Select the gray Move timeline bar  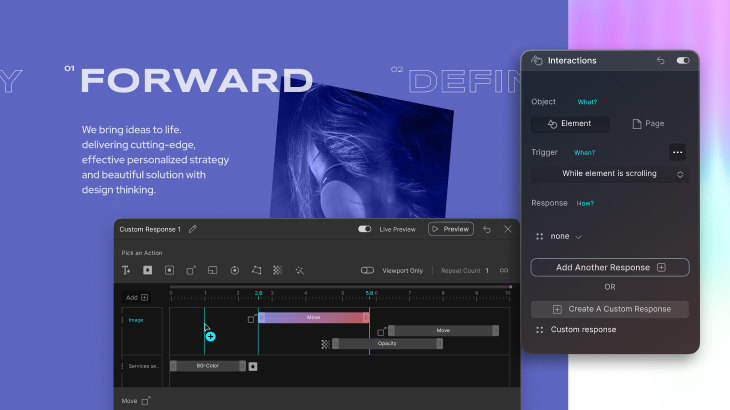[x=443, y=330]
